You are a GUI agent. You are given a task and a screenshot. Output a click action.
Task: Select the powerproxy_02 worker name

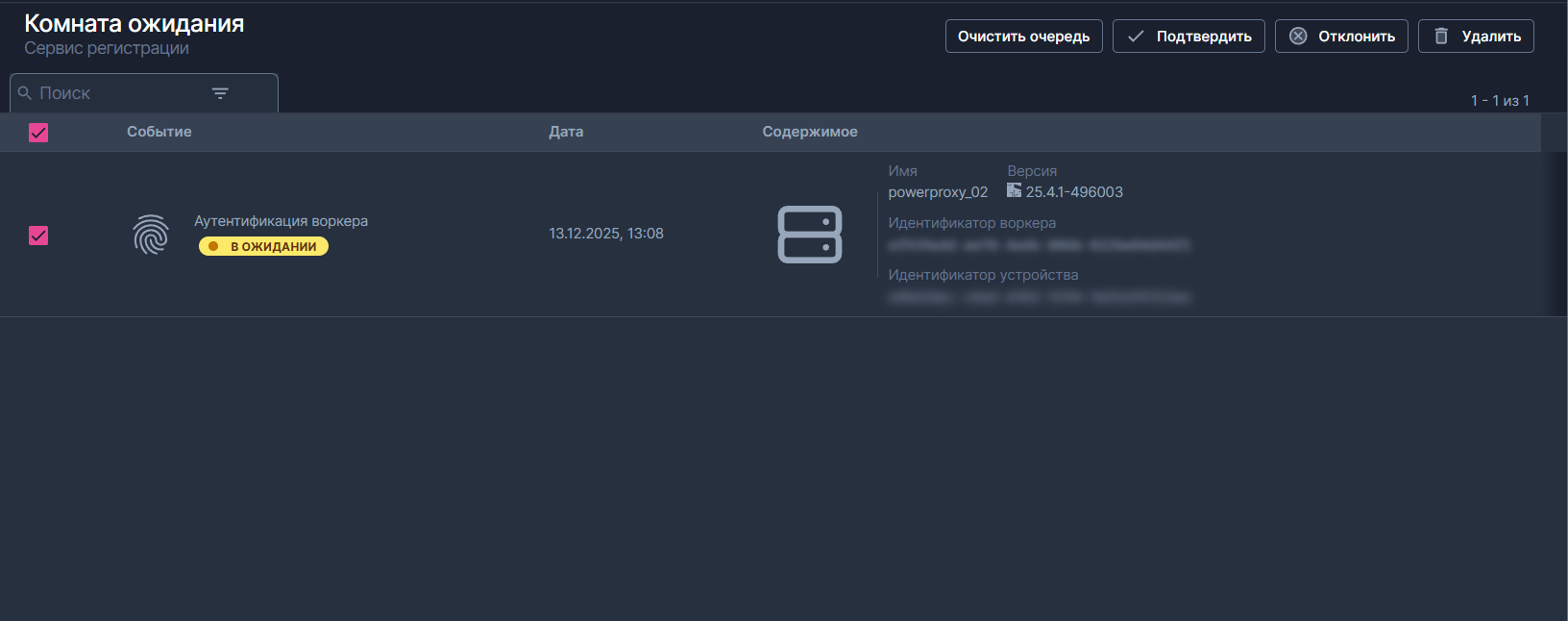(x=938, y=192)
